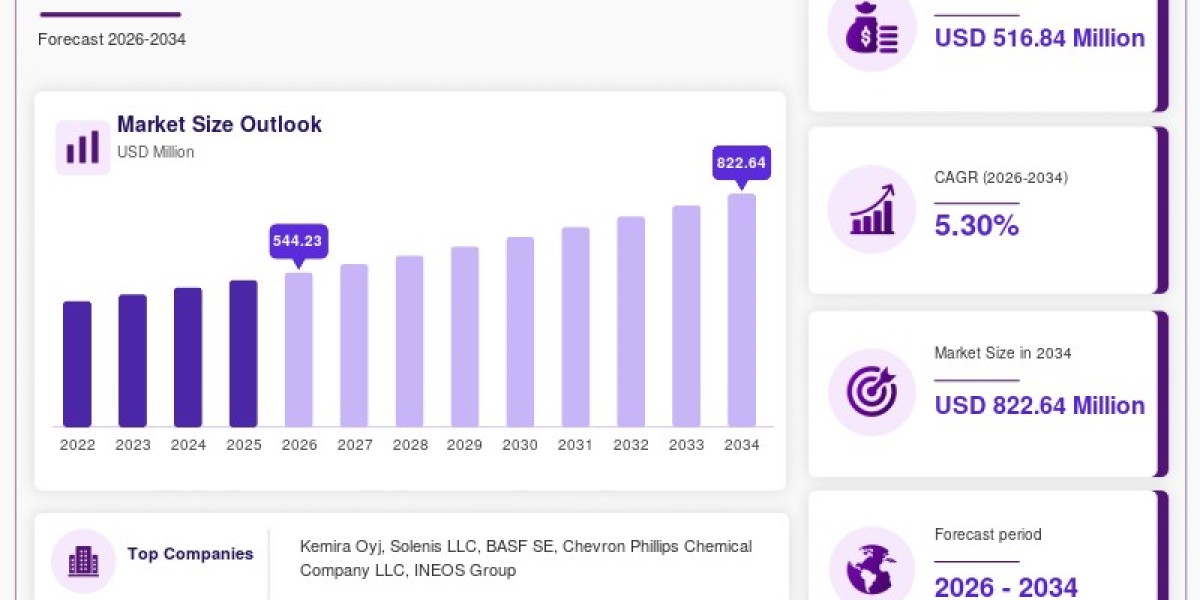
Task: Select the 2030 bar in the chart
Action: [x=520, y=332]
